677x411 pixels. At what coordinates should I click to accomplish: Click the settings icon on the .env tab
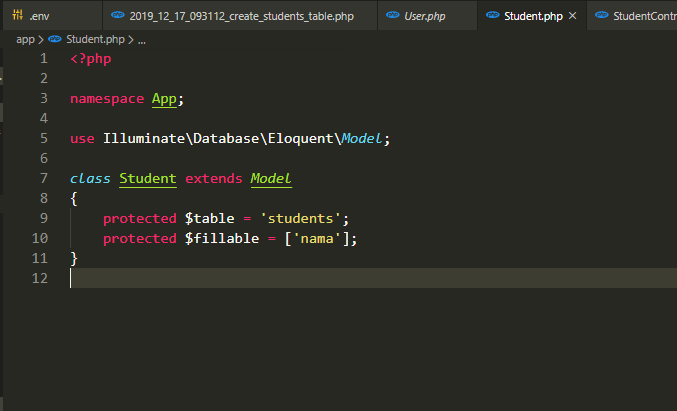coord(18,15)
